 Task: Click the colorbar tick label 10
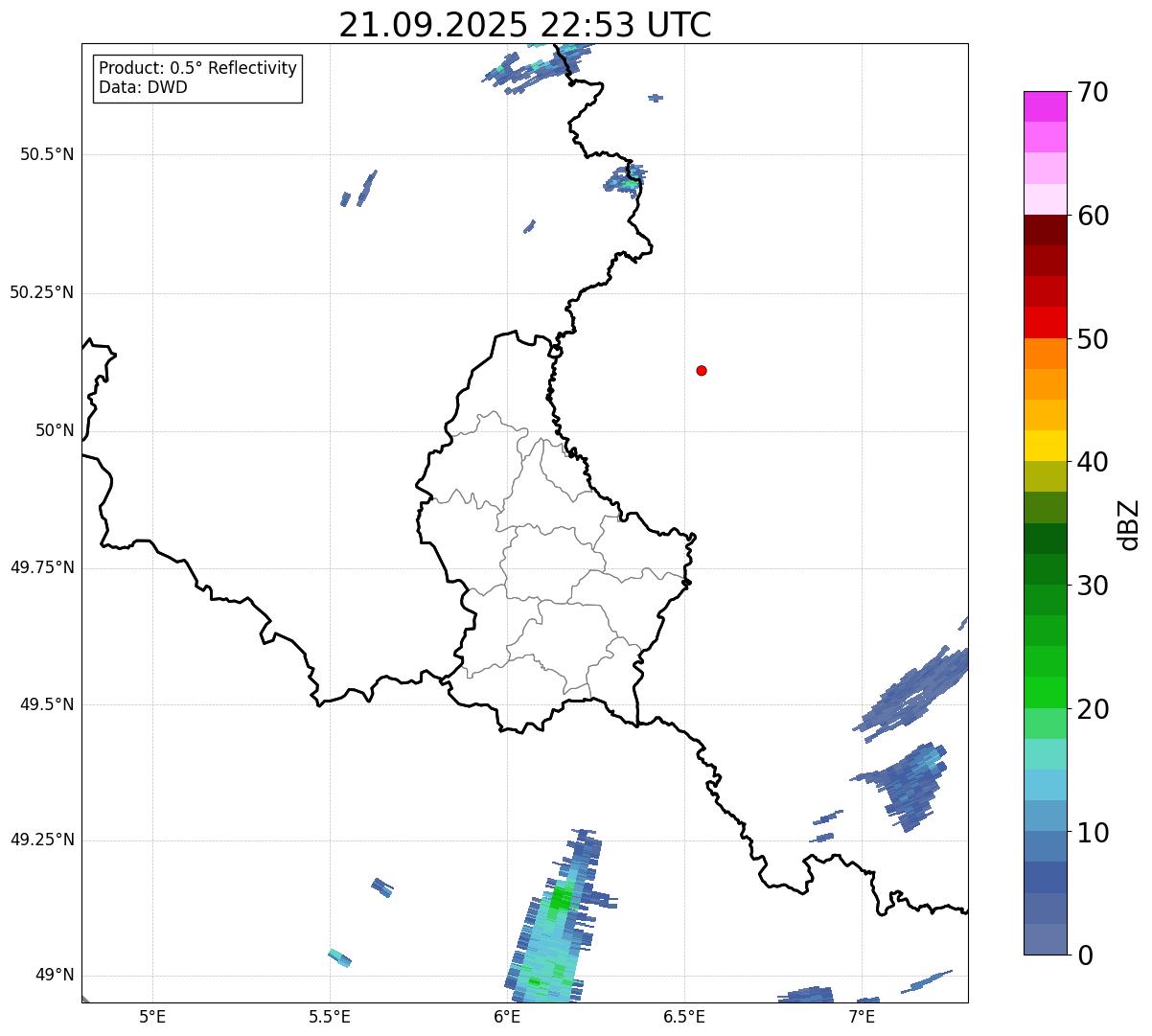click(1093, 833)
